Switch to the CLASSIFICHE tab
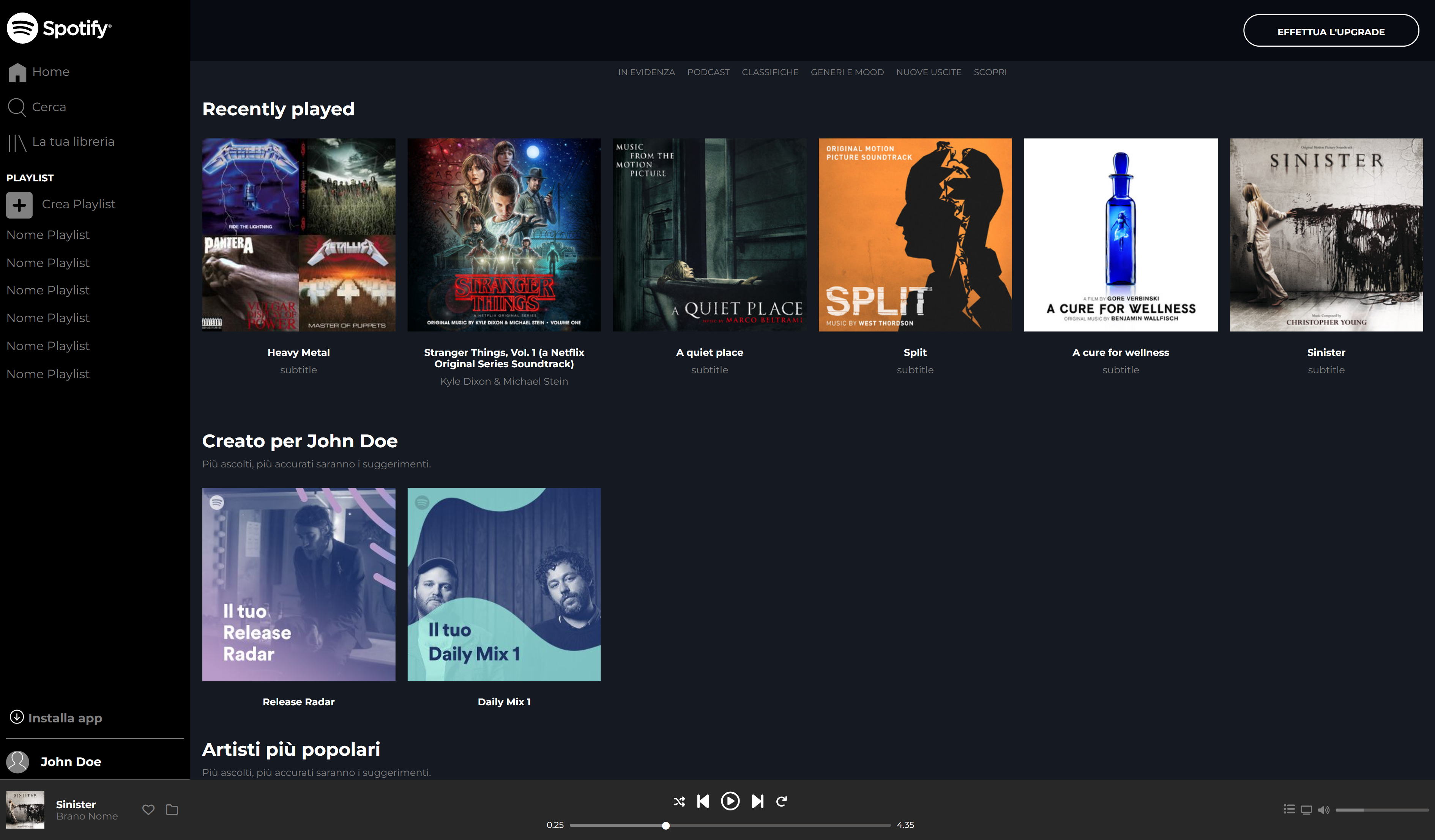 tap(770, 72)
